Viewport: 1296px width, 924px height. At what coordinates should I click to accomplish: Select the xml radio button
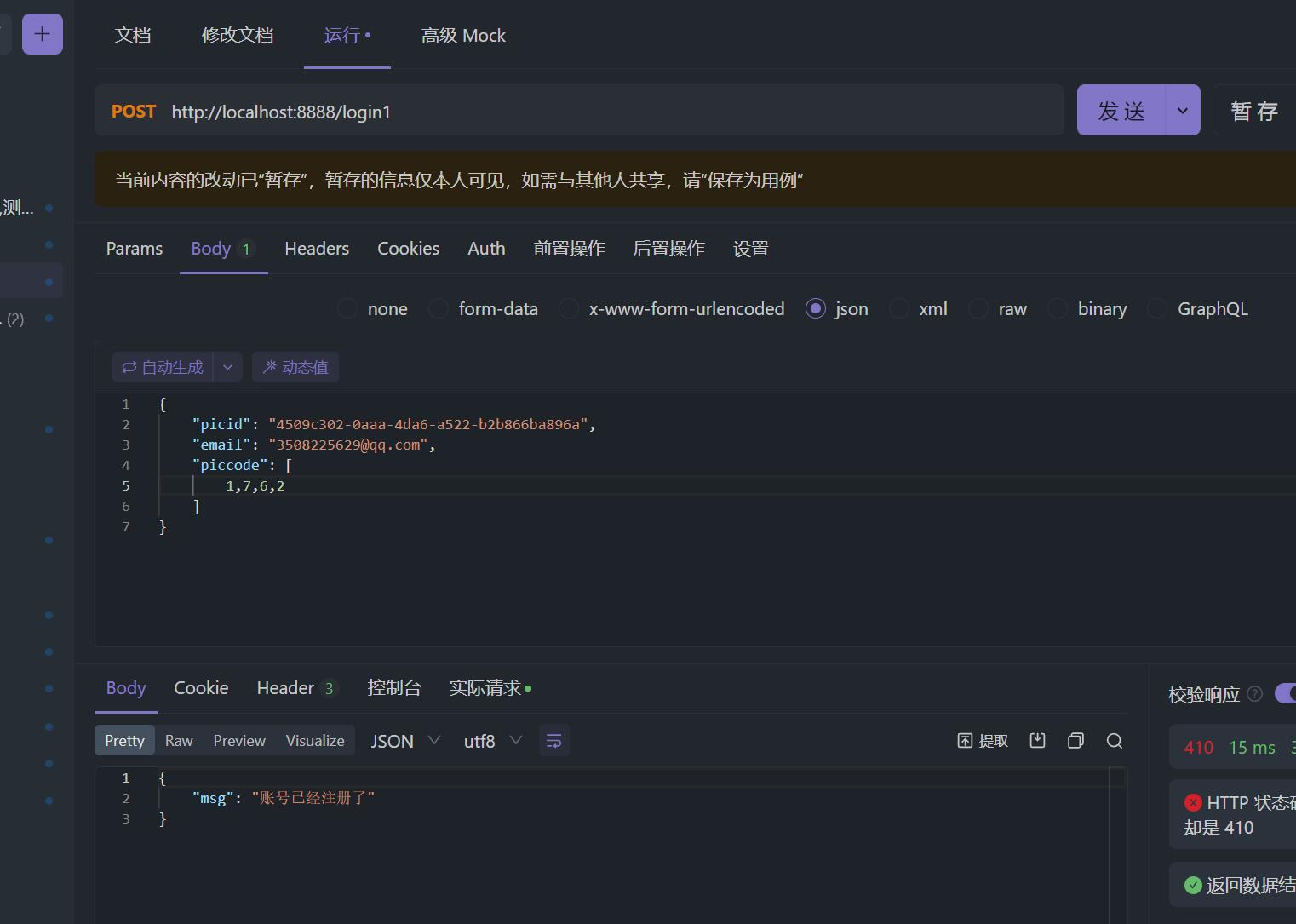899,309
